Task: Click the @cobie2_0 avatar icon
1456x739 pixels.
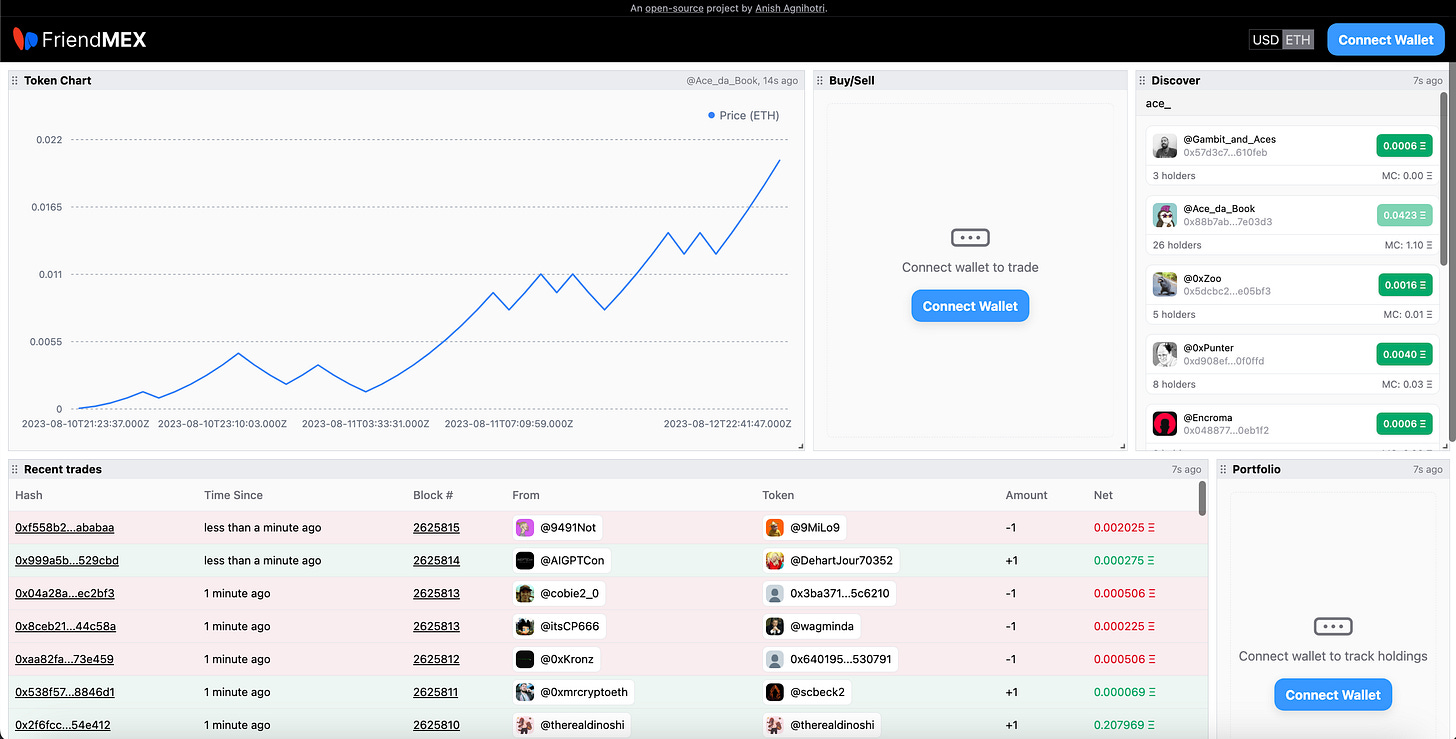Action: 525,593
